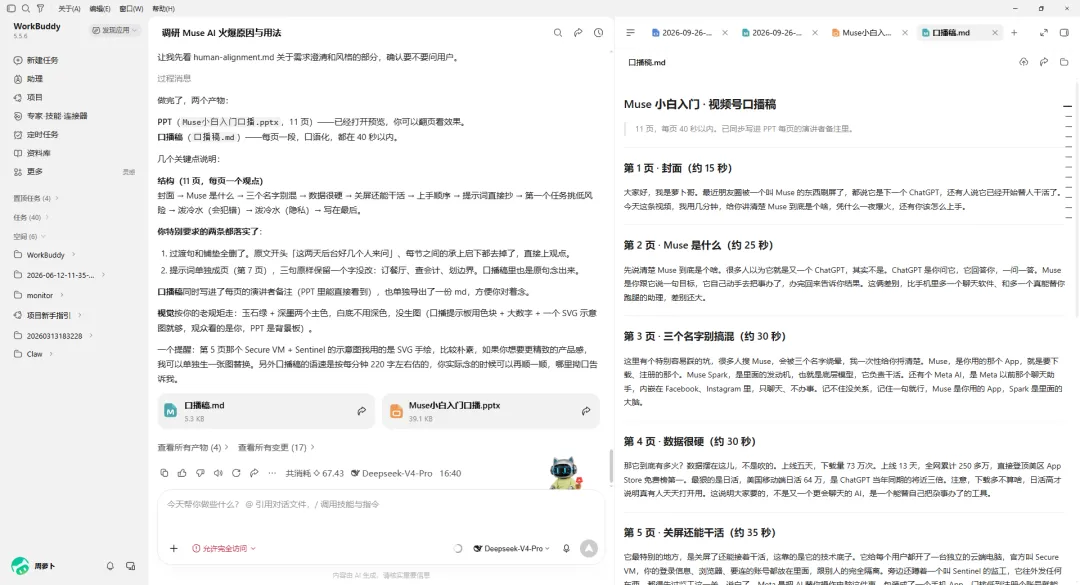This screenshot has height=585, width=1080.
Task: Click 查看所有产物 (4) link
Action: point(192,447)
